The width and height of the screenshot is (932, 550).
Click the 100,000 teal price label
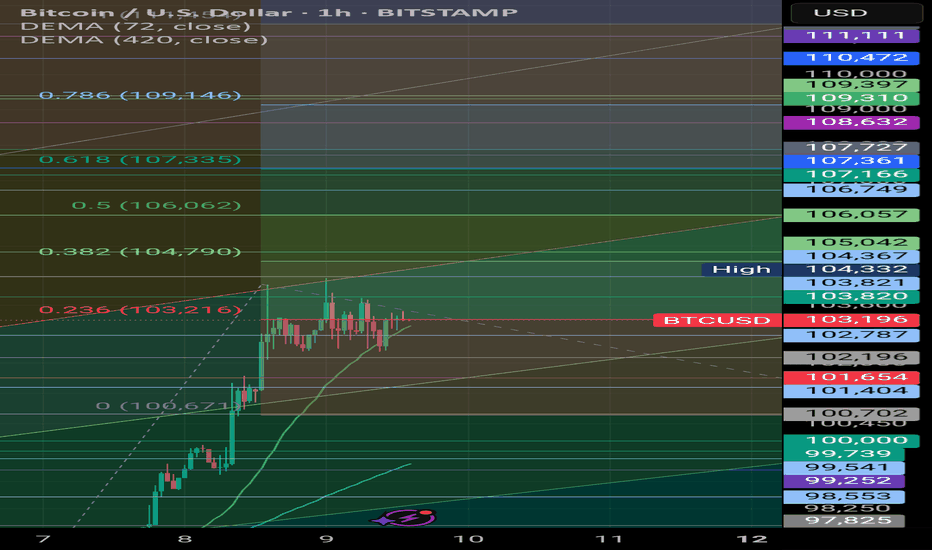(x=852, y=441)
